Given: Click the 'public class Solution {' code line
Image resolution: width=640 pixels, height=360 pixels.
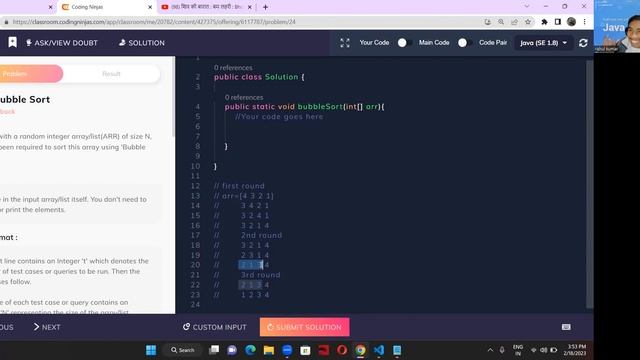Looking at the screenshot, I should (x=259, y=77).
